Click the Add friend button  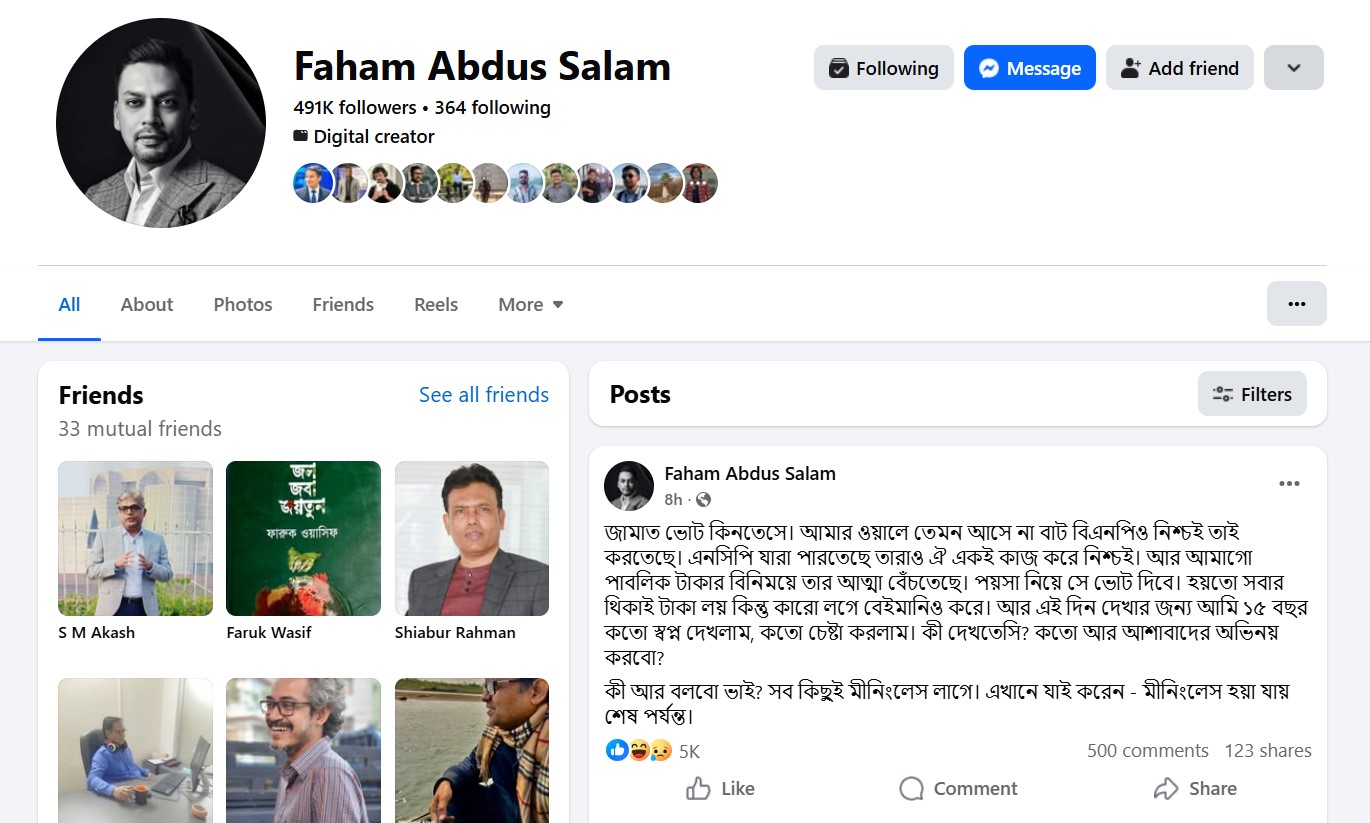pos(1179,68)
